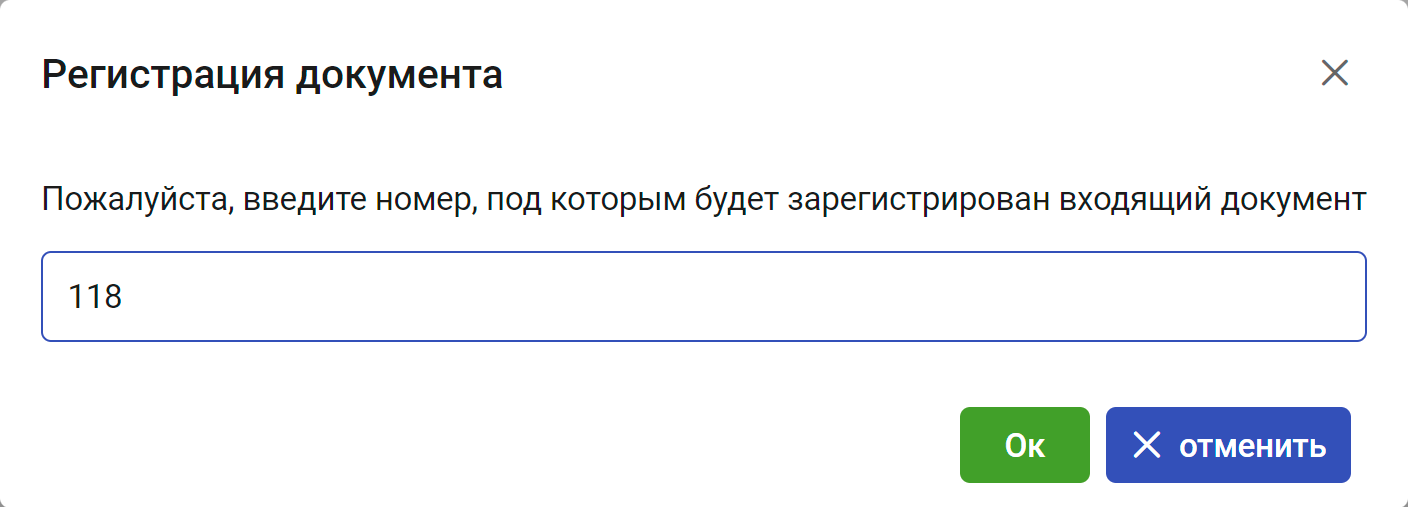Confirm registration with the Ок button

tap(1024, 445)
